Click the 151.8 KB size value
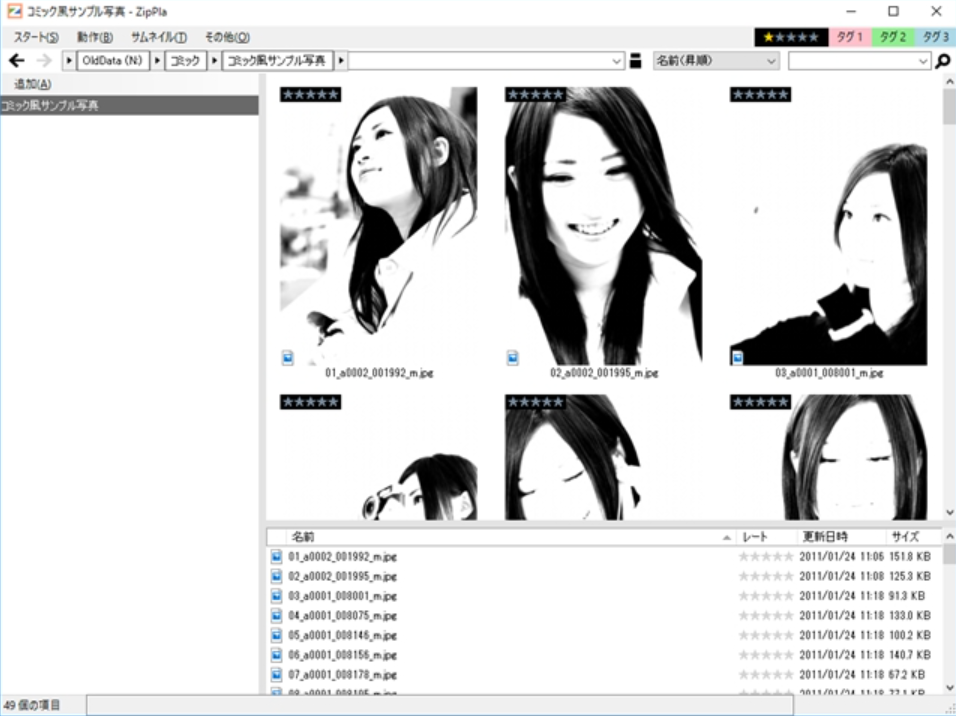 [x=910, y=556]
